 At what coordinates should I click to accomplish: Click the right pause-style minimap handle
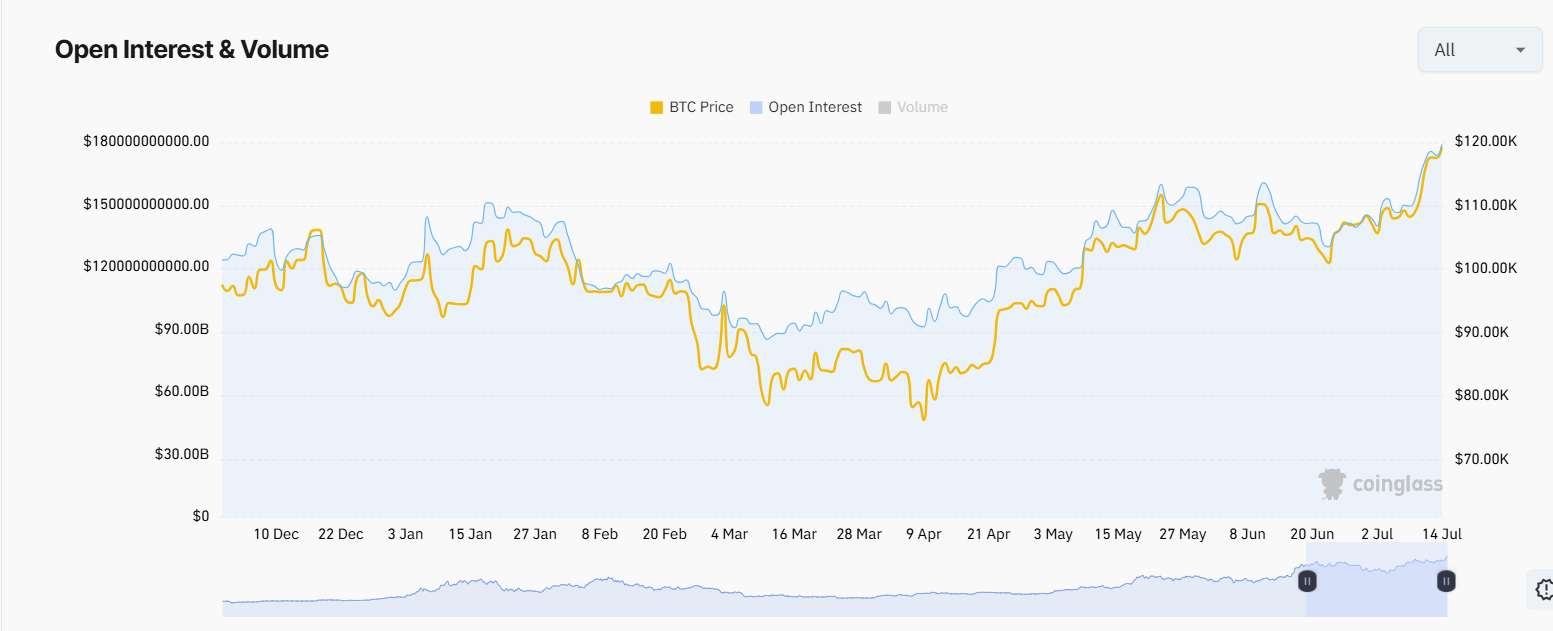tap(1446, 580)
